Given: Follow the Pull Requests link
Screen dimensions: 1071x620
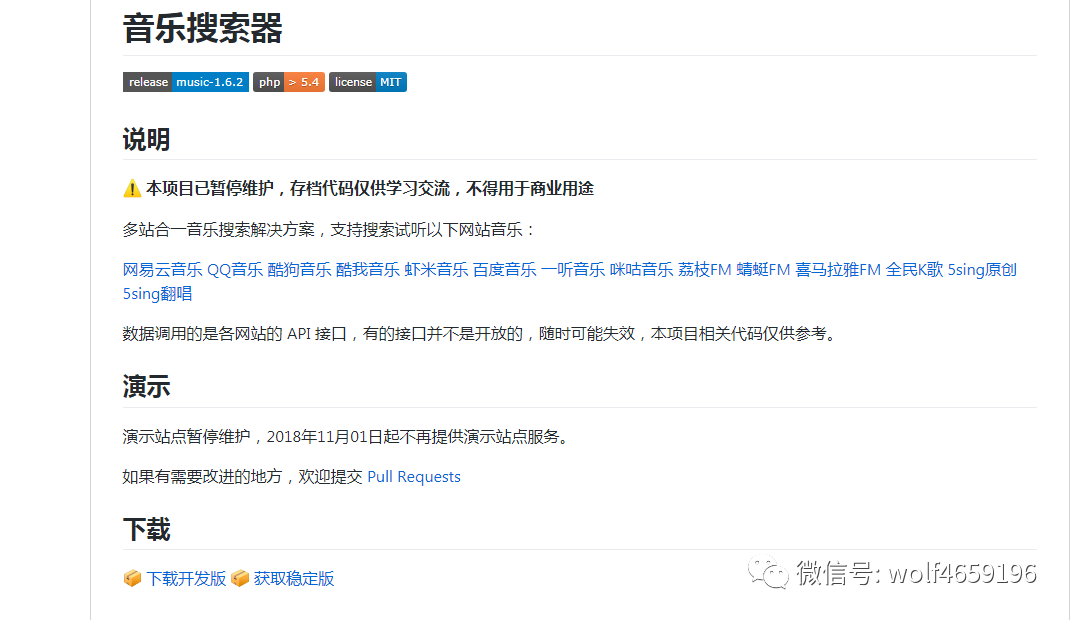Looking at the screenshot, I should tap(414, 477).
